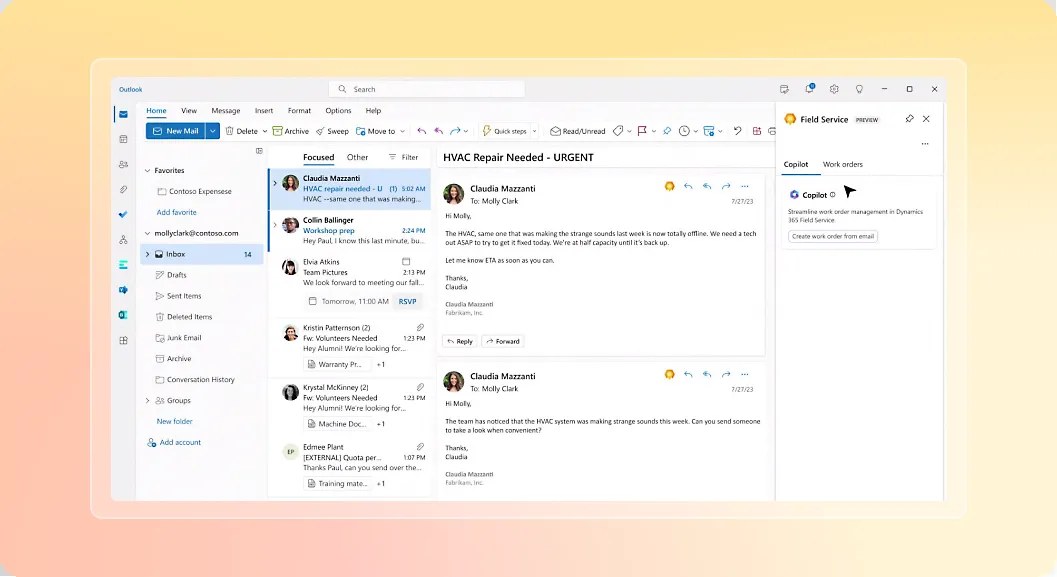Switch to the Other inbox tab
The width and height of the screenshot is (1057, 577).
point(357,157)
